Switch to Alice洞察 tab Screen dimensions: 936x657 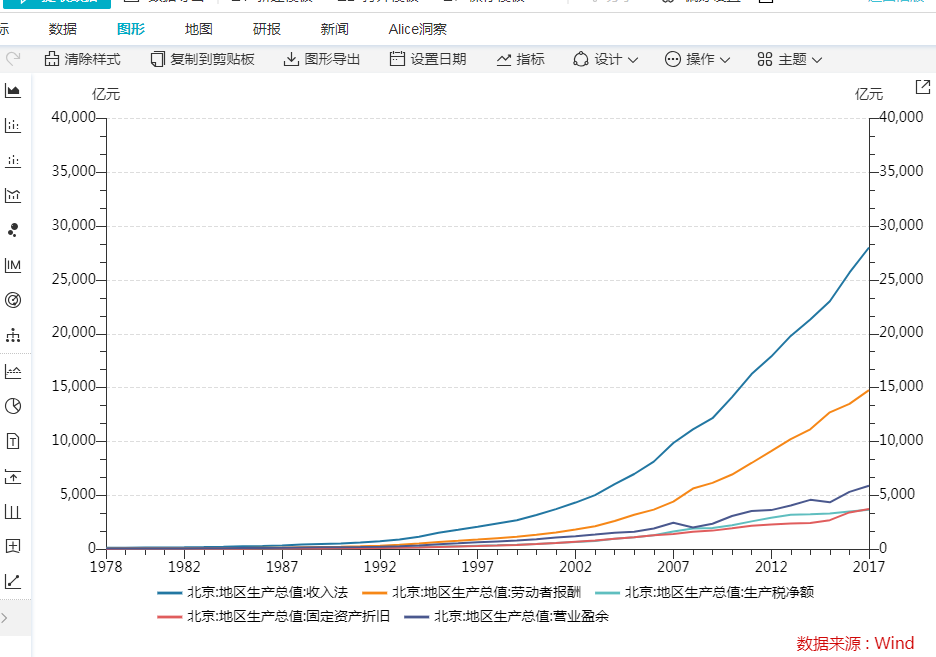coord(418,29)
